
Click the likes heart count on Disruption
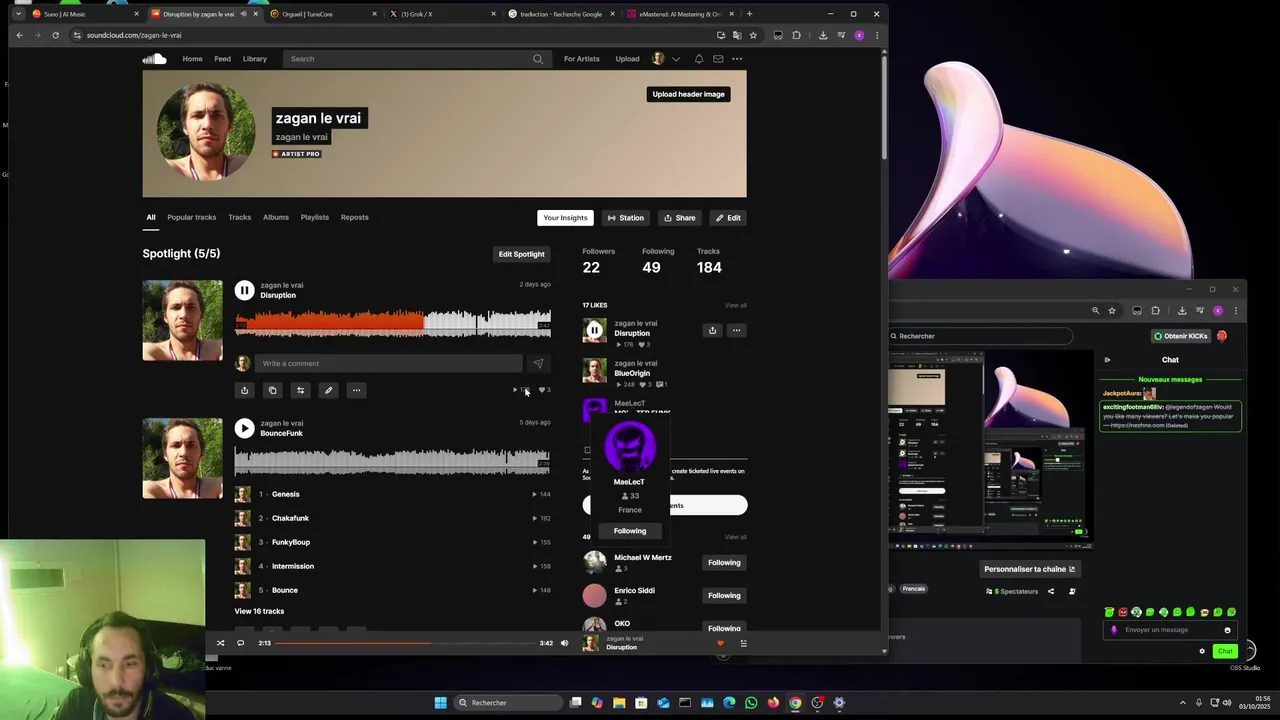[x=545, y=390]
